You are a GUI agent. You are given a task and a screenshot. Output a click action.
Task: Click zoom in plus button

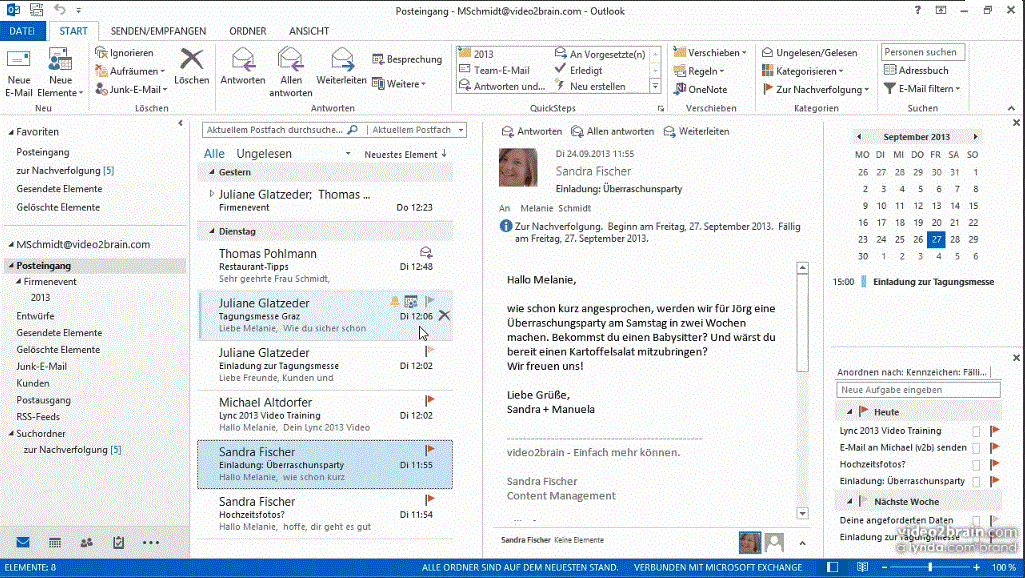tap(977, 567)
